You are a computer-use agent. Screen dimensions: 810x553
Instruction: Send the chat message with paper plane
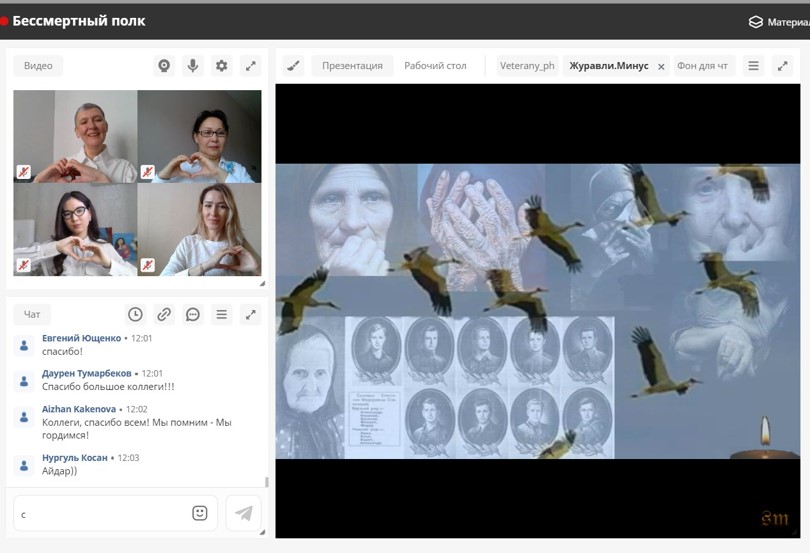[244, 513]
